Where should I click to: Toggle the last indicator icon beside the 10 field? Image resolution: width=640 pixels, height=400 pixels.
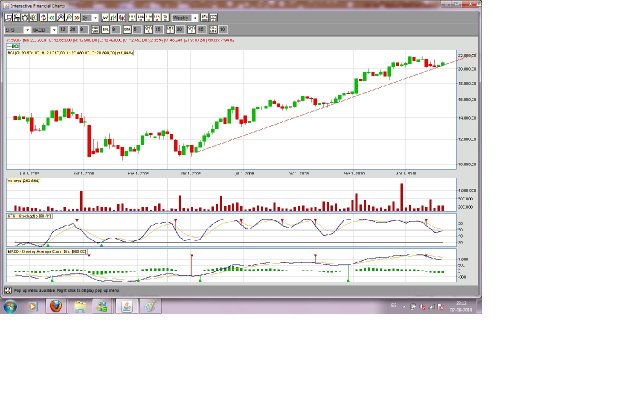click(x=213, y=29)
